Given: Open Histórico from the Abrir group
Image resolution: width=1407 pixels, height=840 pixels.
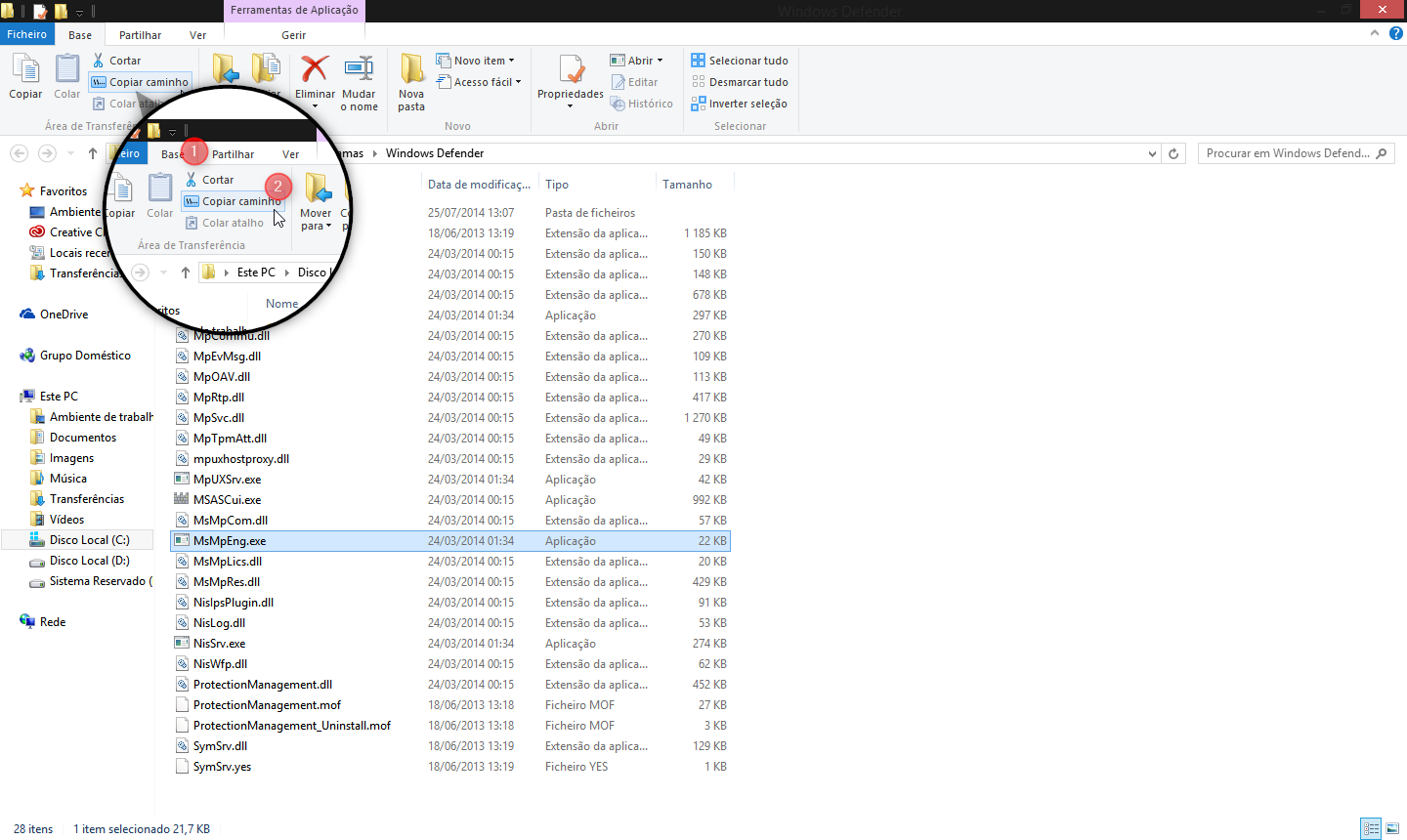Looking at the screenshot, I should tap(641, 104).
